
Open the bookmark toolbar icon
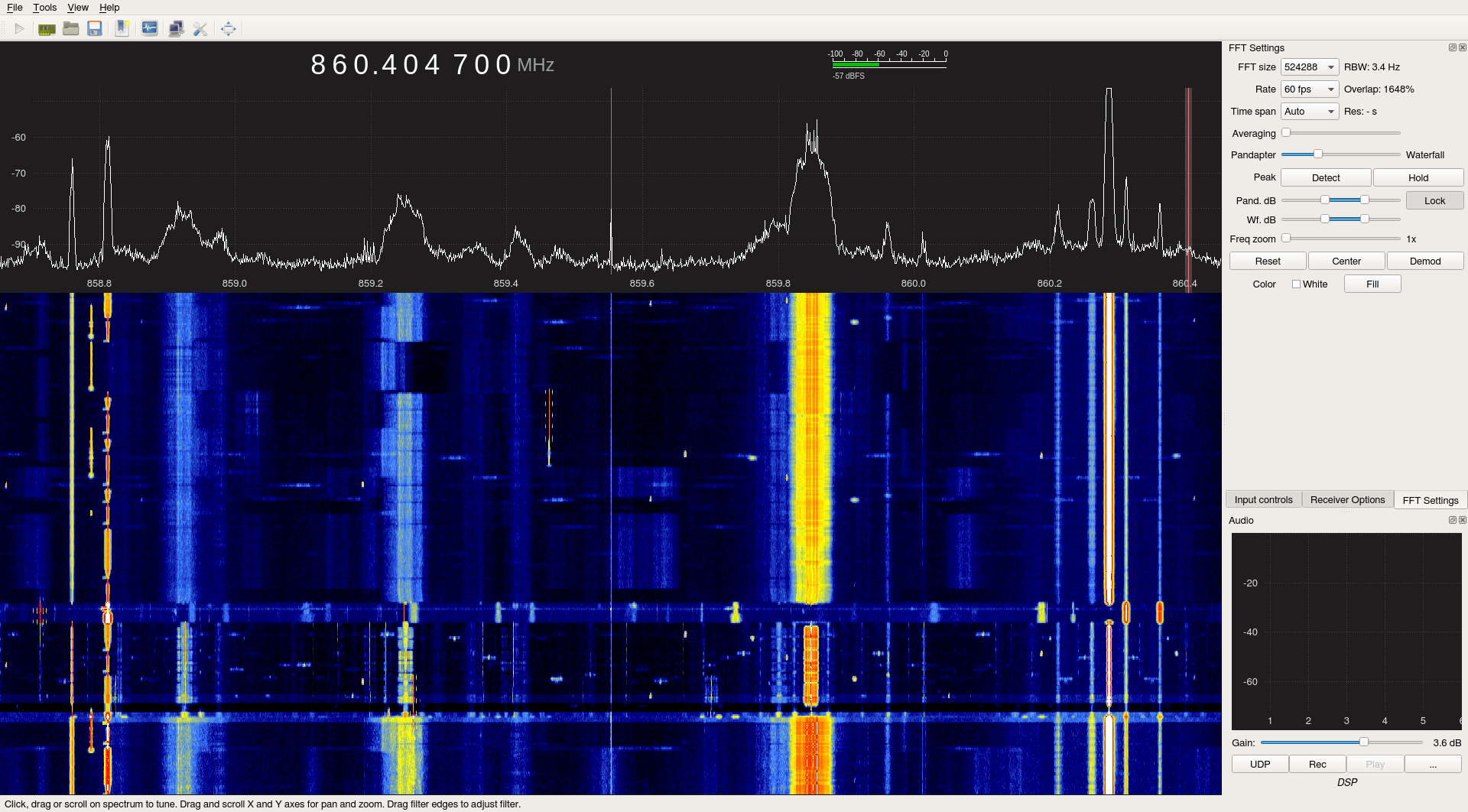(x=122, y=29)
